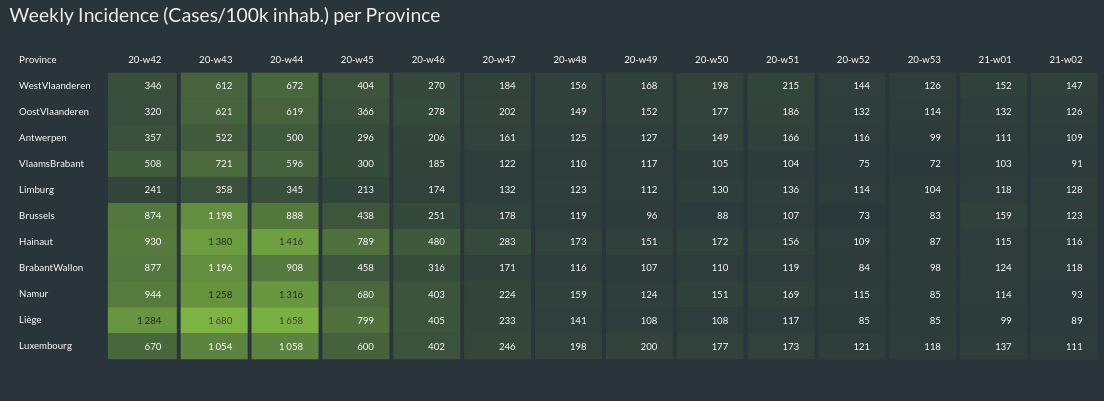Click the 20-w50 column header
1104x401 pixels.
coord(712,60)
